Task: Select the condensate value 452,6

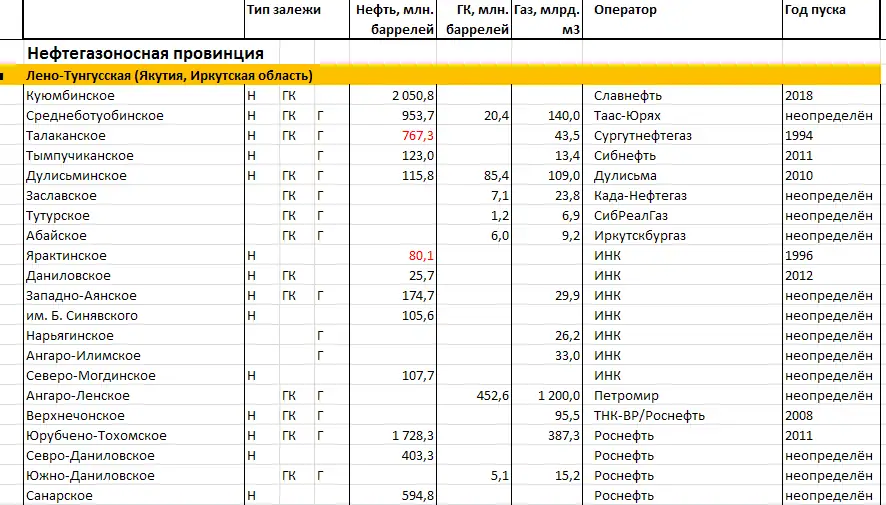Action: coord(492,395)
